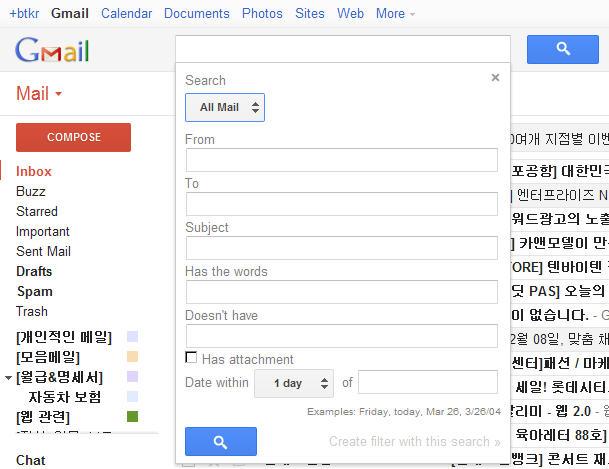Open email mentioning 워드광고의 노출
609x469 pixels.
[x=560, y=219]
